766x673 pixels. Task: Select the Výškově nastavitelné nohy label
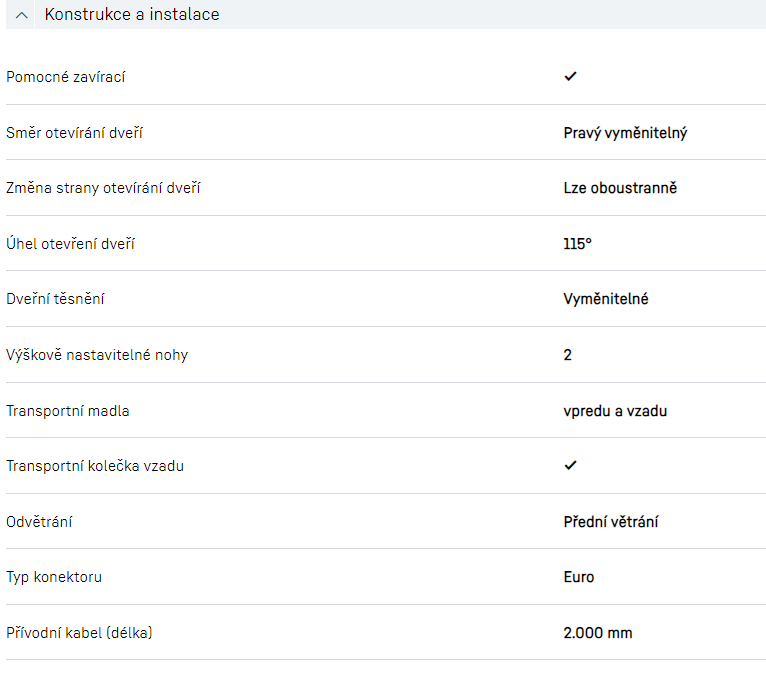97,355
